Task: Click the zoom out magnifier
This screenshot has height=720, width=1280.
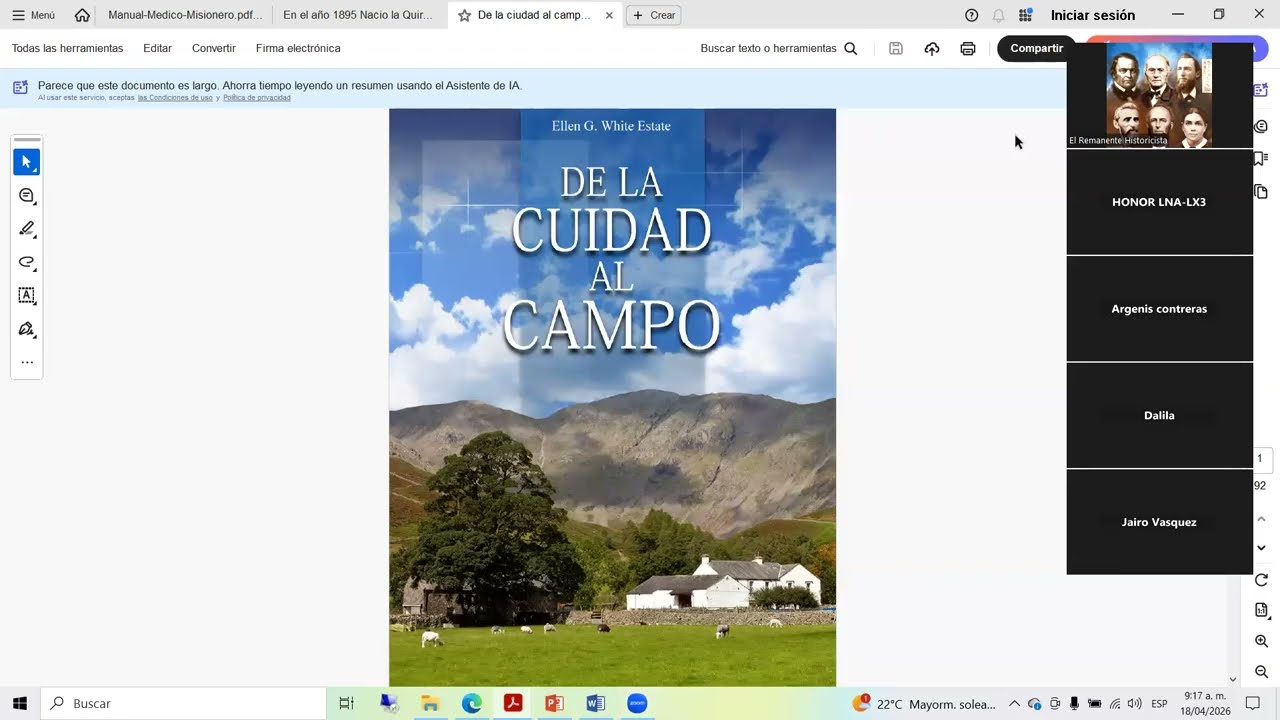Action: pyautogui.click(x=1261, y=672)
